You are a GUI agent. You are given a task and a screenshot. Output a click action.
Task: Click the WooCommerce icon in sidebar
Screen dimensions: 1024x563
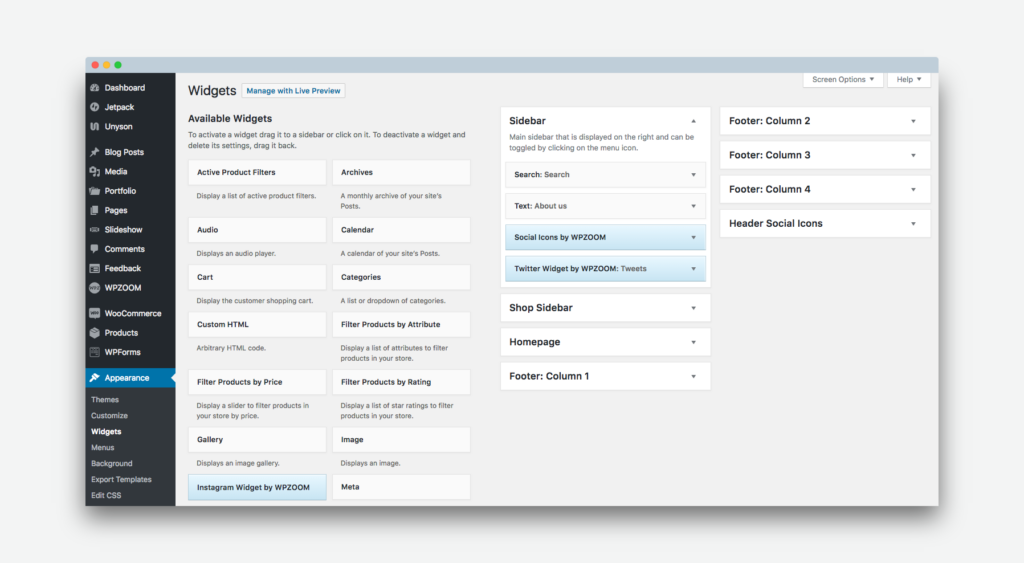tap(95, 314)
